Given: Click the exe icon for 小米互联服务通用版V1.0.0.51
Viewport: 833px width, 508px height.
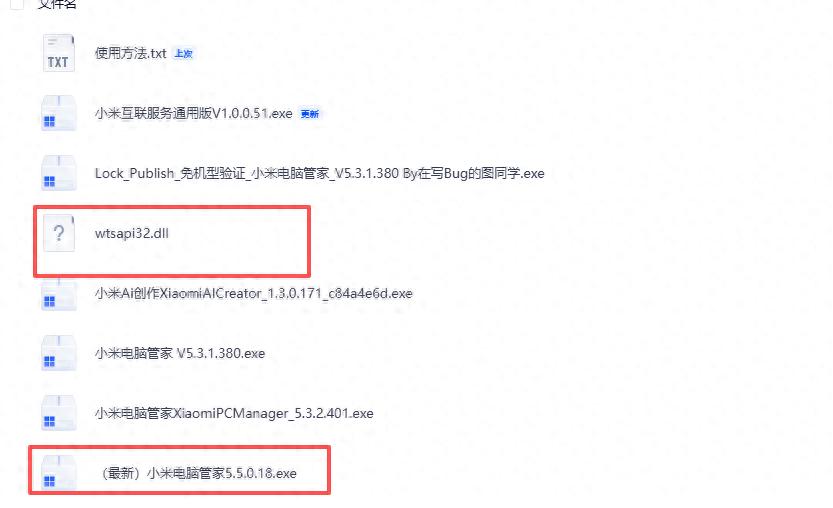Looking at the screenshot, I should pyautogui.click(x=58, y=113).
